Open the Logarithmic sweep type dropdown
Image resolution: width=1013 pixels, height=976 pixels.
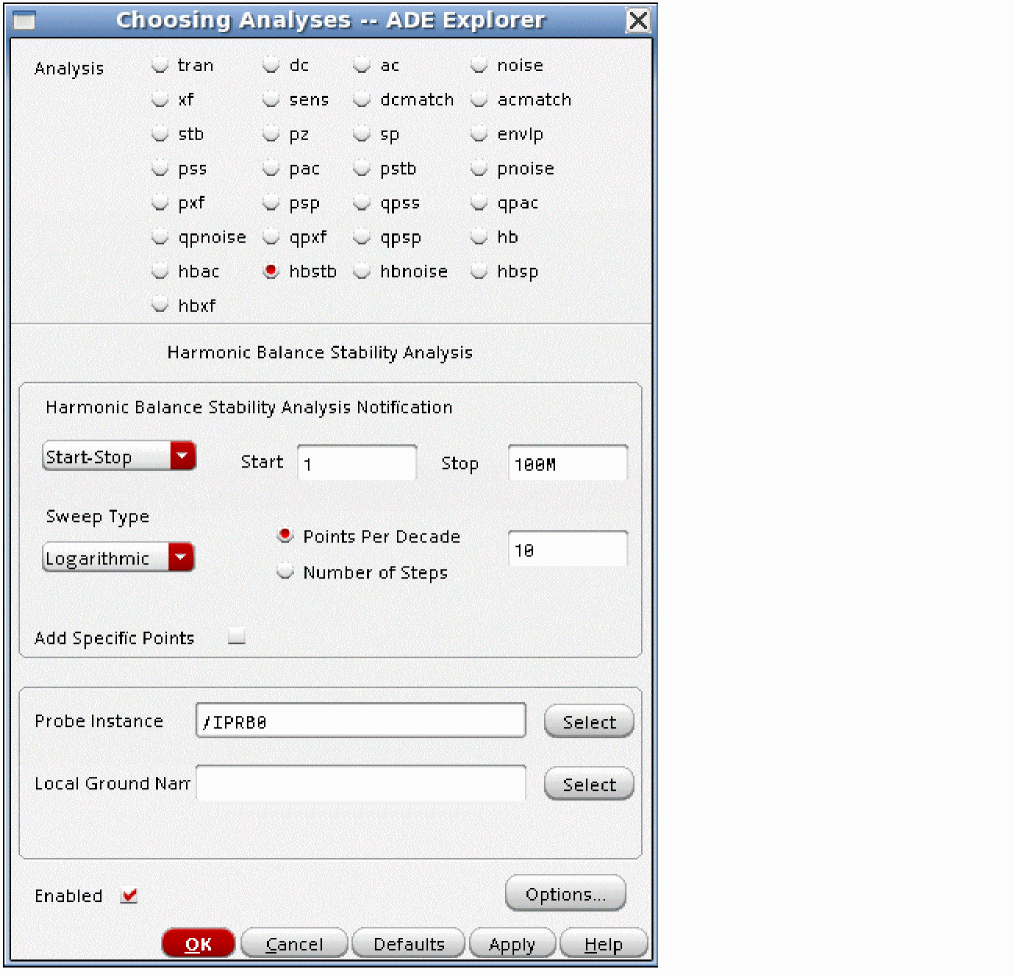[118, 557]
